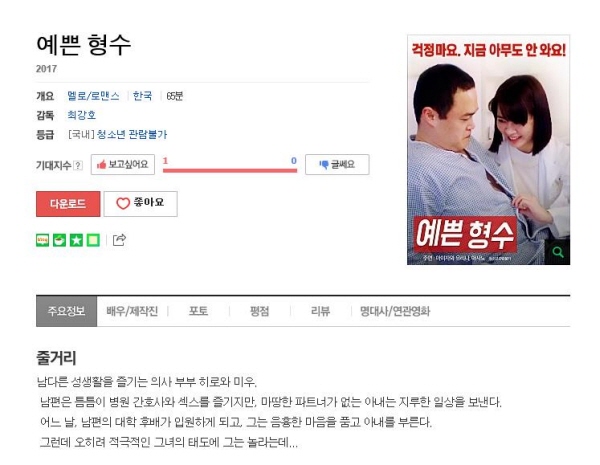Click the red 다운로드 button
The image size is (600, 465).
[68, 204]
